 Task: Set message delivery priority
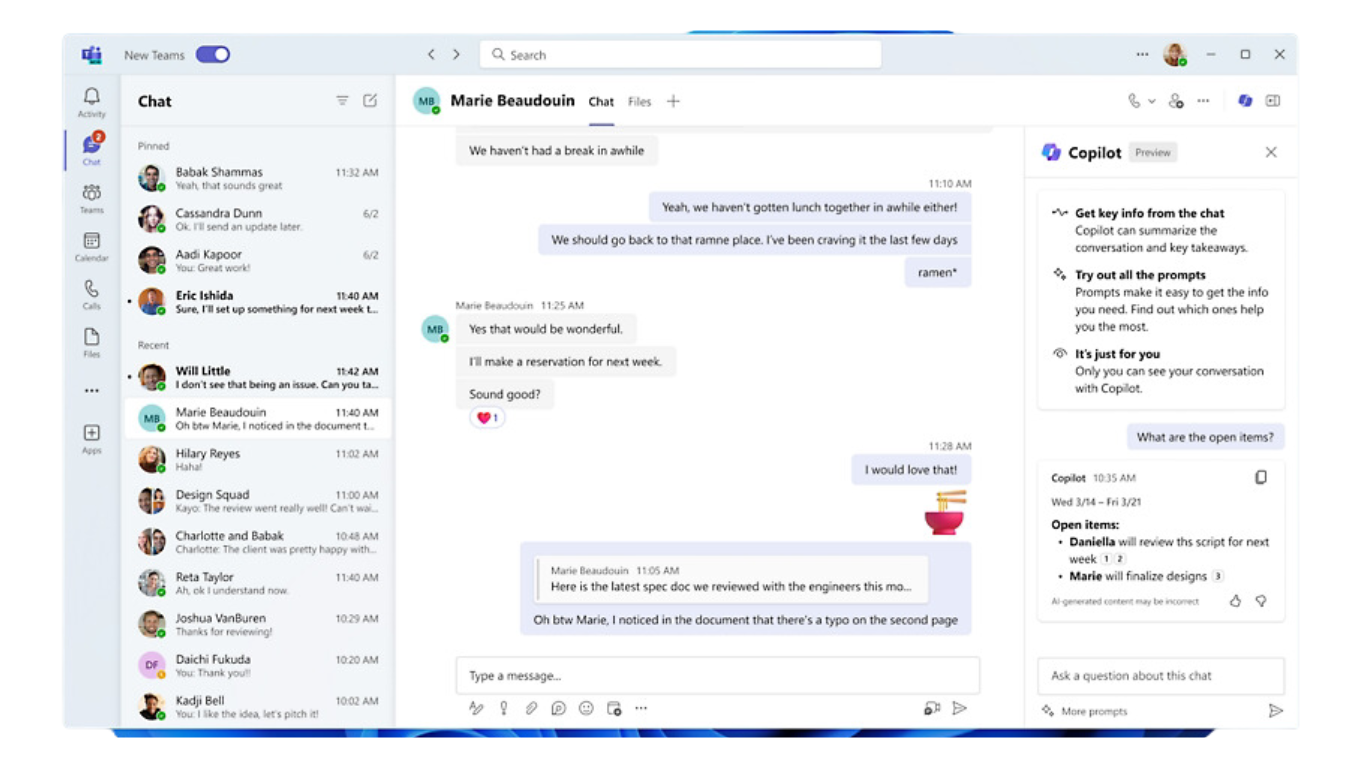504,708
